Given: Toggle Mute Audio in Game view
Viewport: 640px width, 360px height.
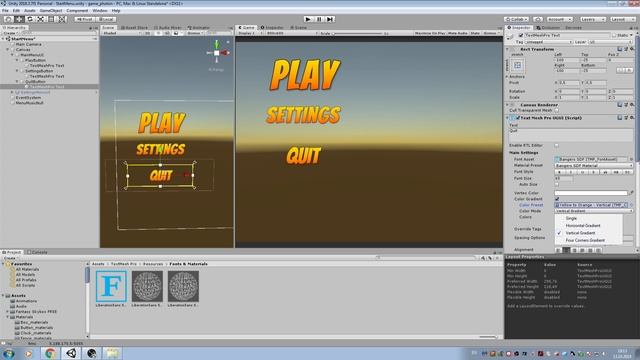Looking at the screenshot, I should 458,33.
